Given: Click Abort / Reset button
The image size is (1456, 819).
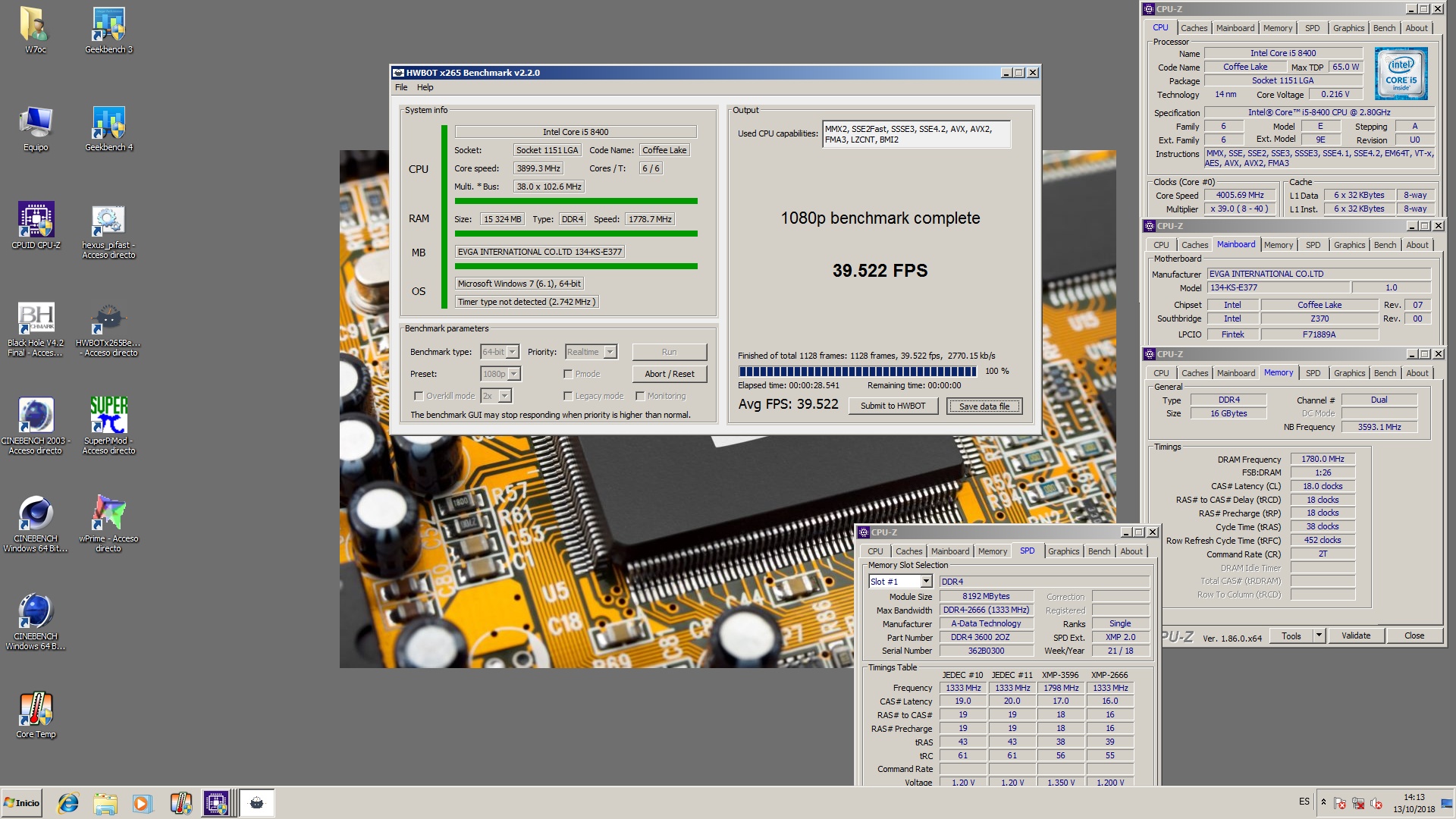Looking at the screenshot, I should click(x=669, y=374).
